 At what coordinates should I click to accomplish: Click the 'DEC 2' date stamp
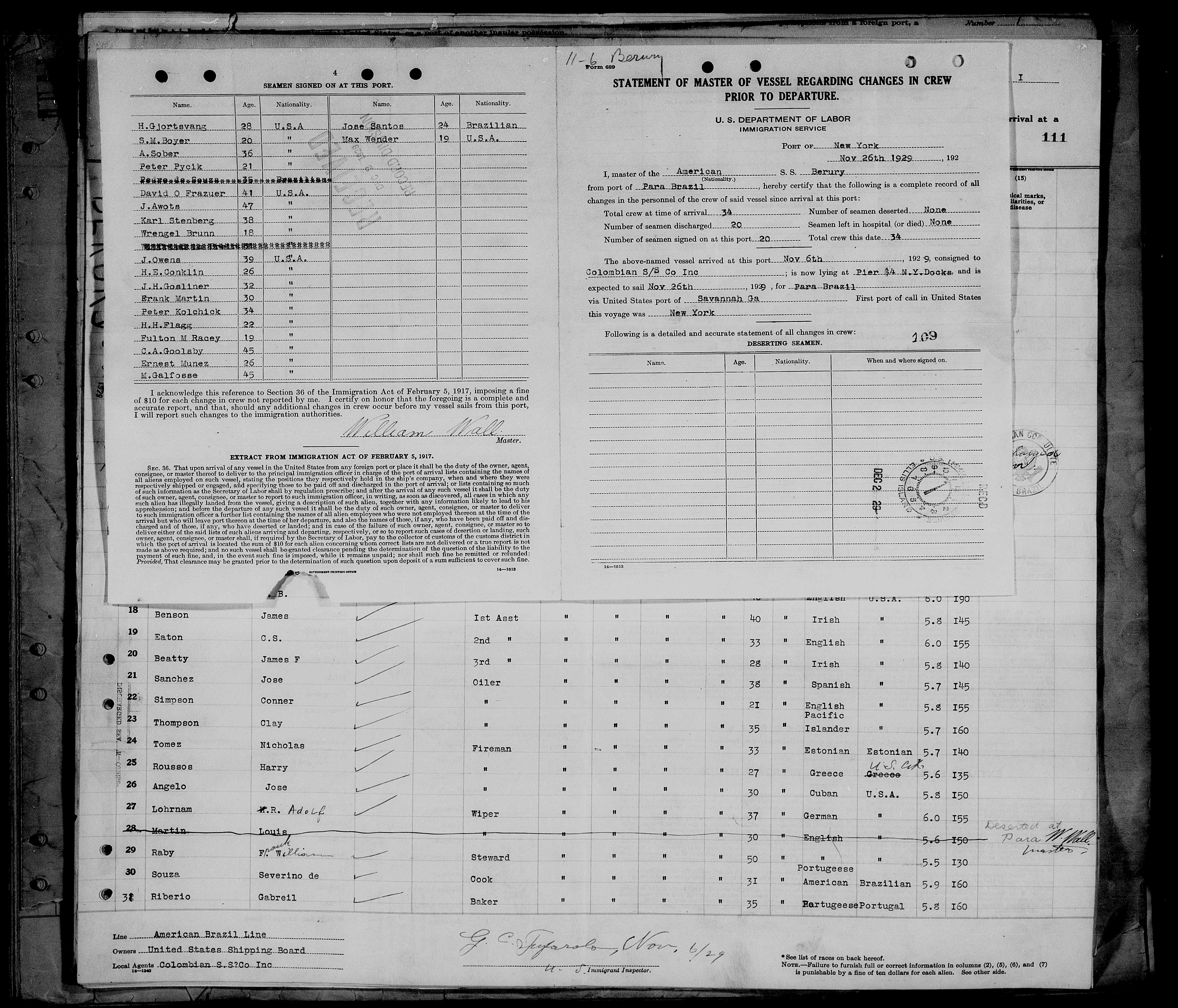click(x=877, y=491)
